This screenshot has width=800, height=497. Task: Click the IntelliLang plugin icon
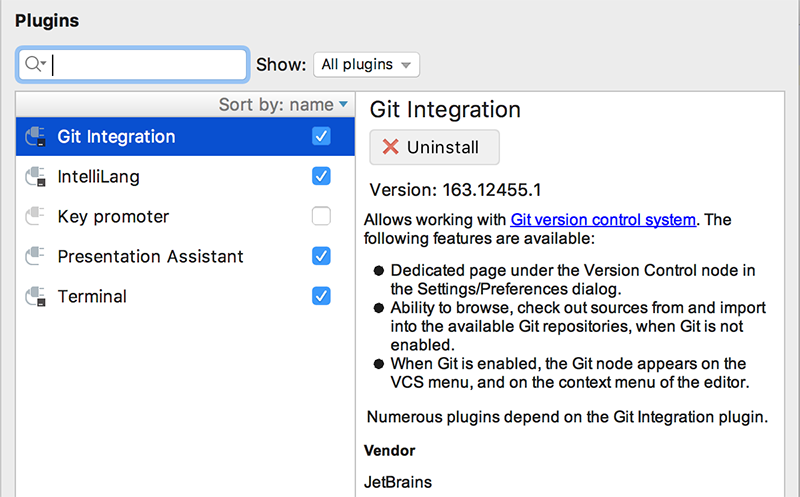click(x=35, y=177)
